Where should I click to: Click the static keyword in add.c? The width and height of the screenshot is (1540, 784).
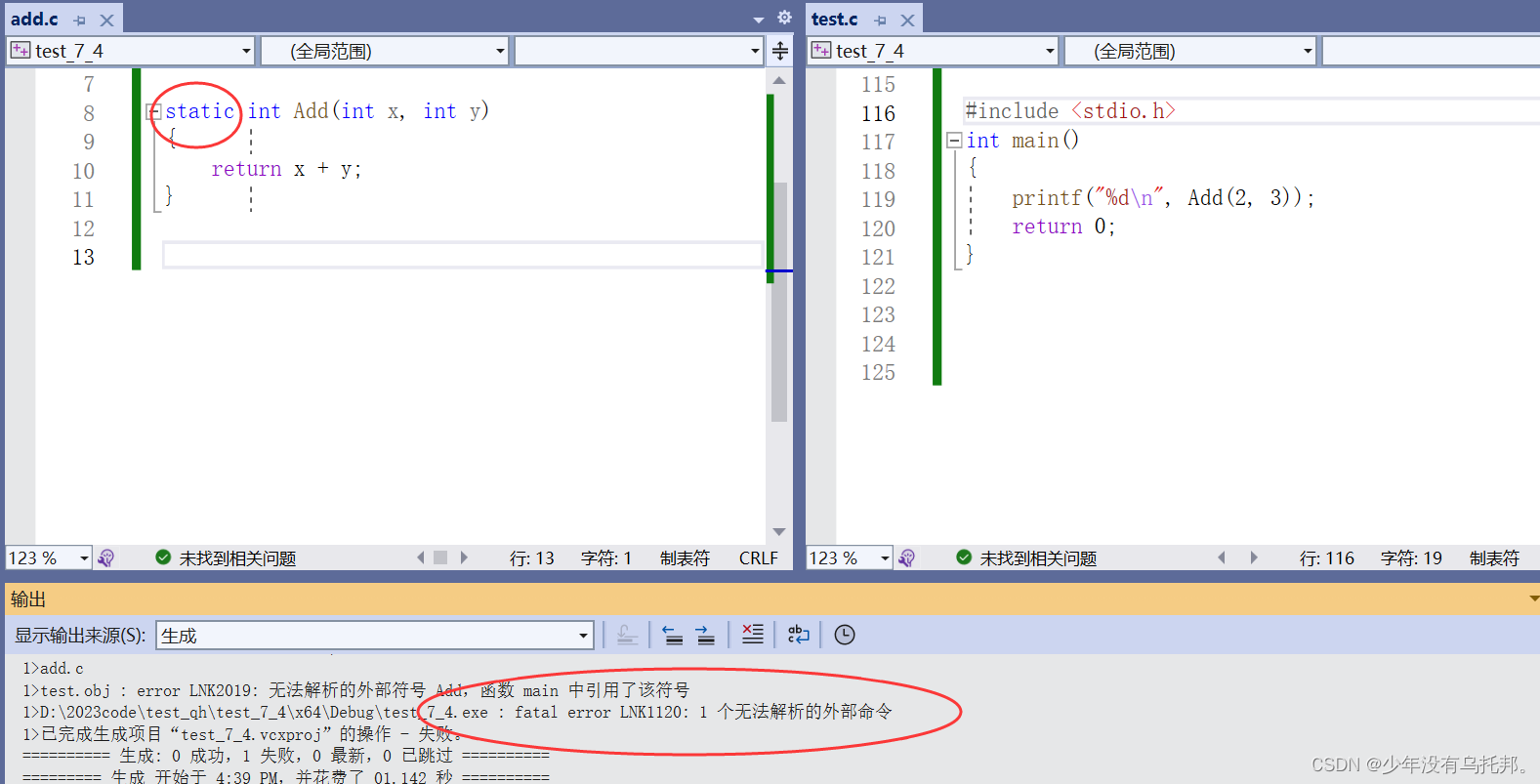click(200, 111)
